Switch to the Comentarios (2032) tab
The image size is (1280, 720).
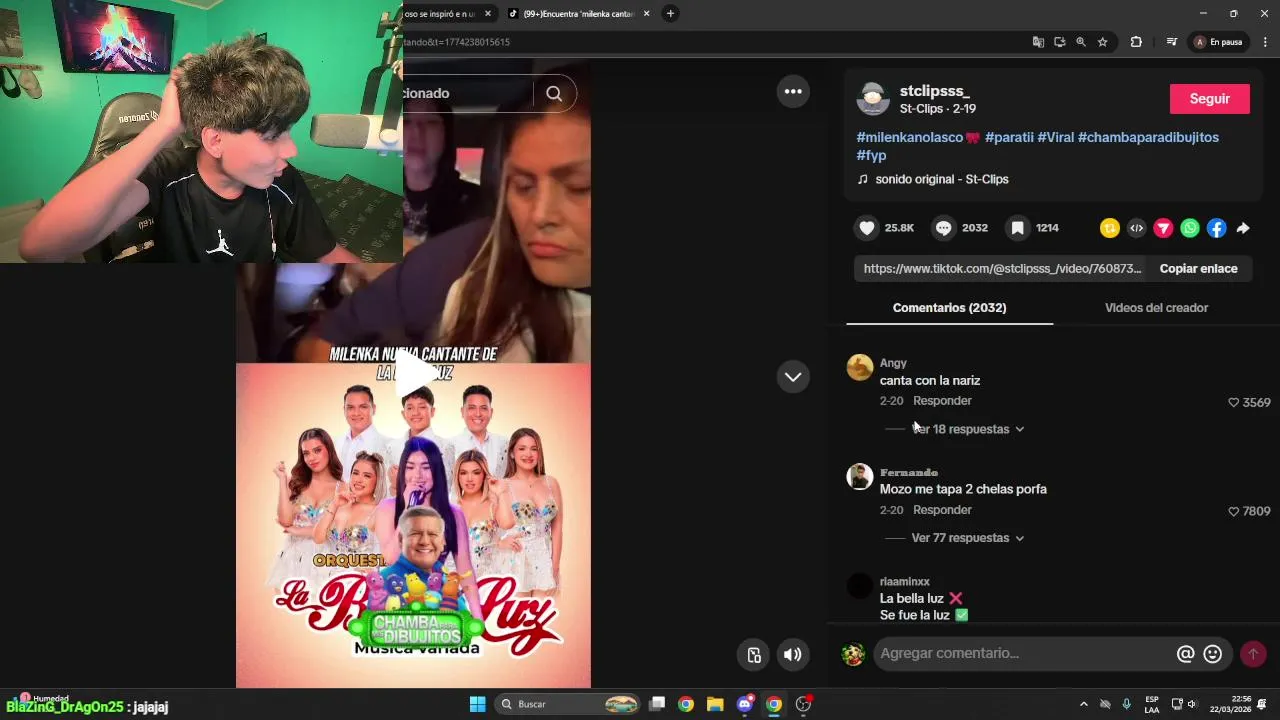(x=949, y=308)
